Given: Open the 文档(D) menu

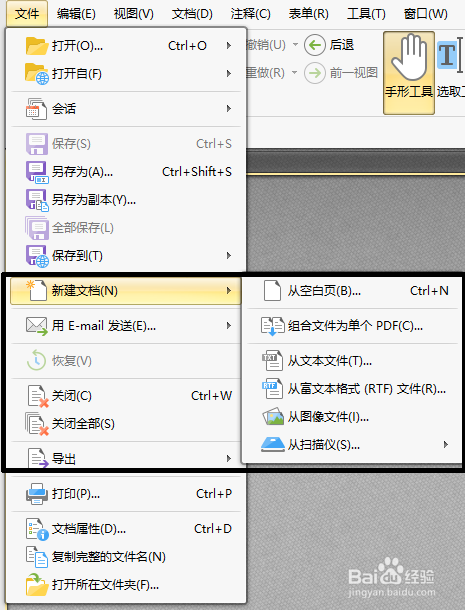Looking at the screenshot, I should pos(192,14).
